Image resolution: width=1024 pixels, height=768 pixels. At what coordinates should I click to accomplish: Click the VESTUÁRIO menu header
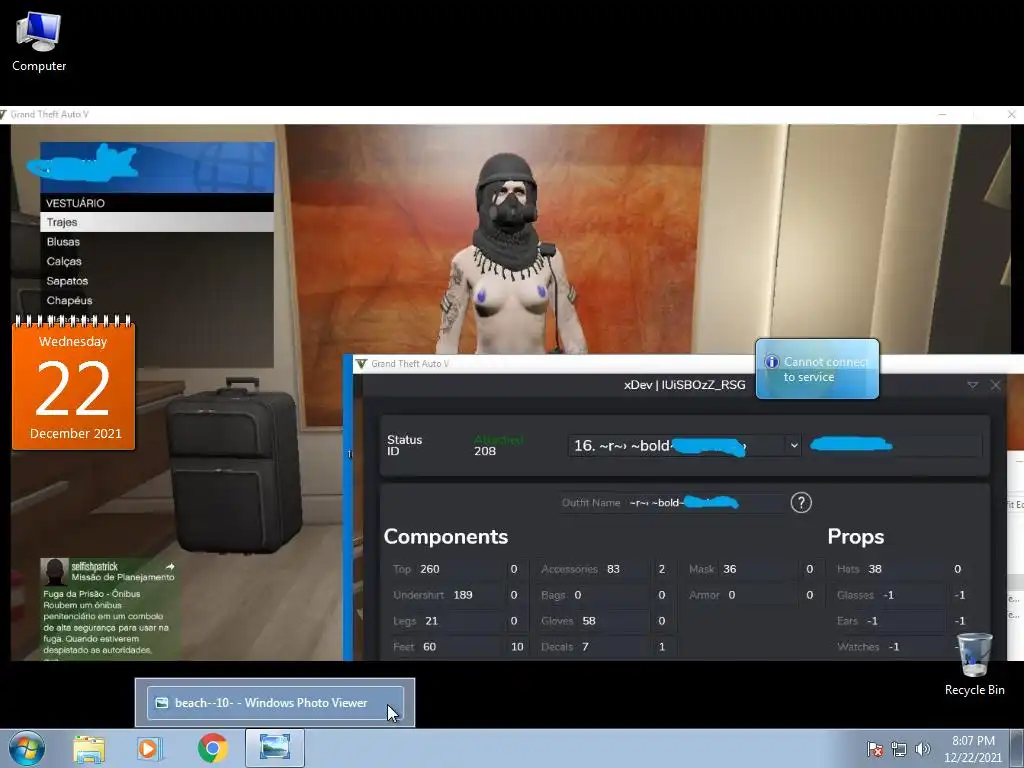[x=157, y=202]
